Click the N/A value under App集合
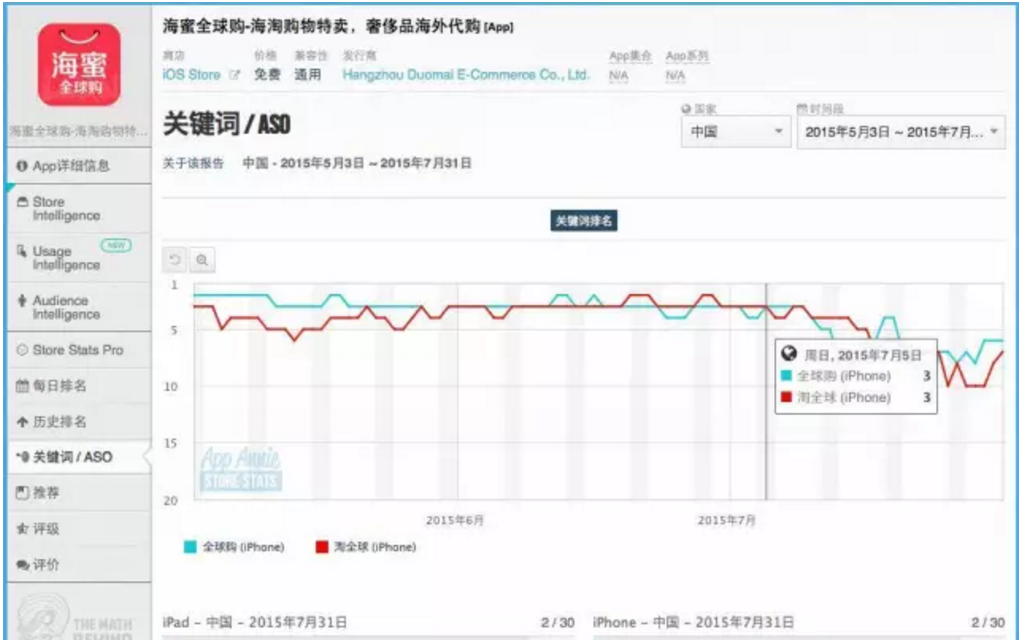The image size is (1026, 640). coord(618,76)
